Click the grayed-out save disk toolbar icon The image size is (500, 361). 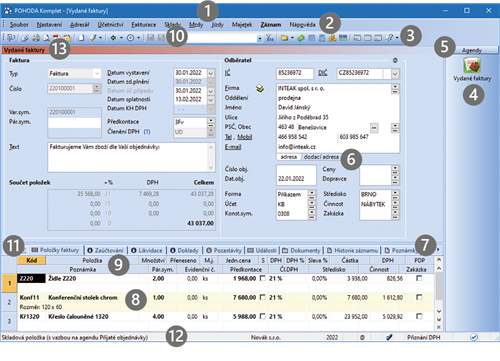click(151, 38)
